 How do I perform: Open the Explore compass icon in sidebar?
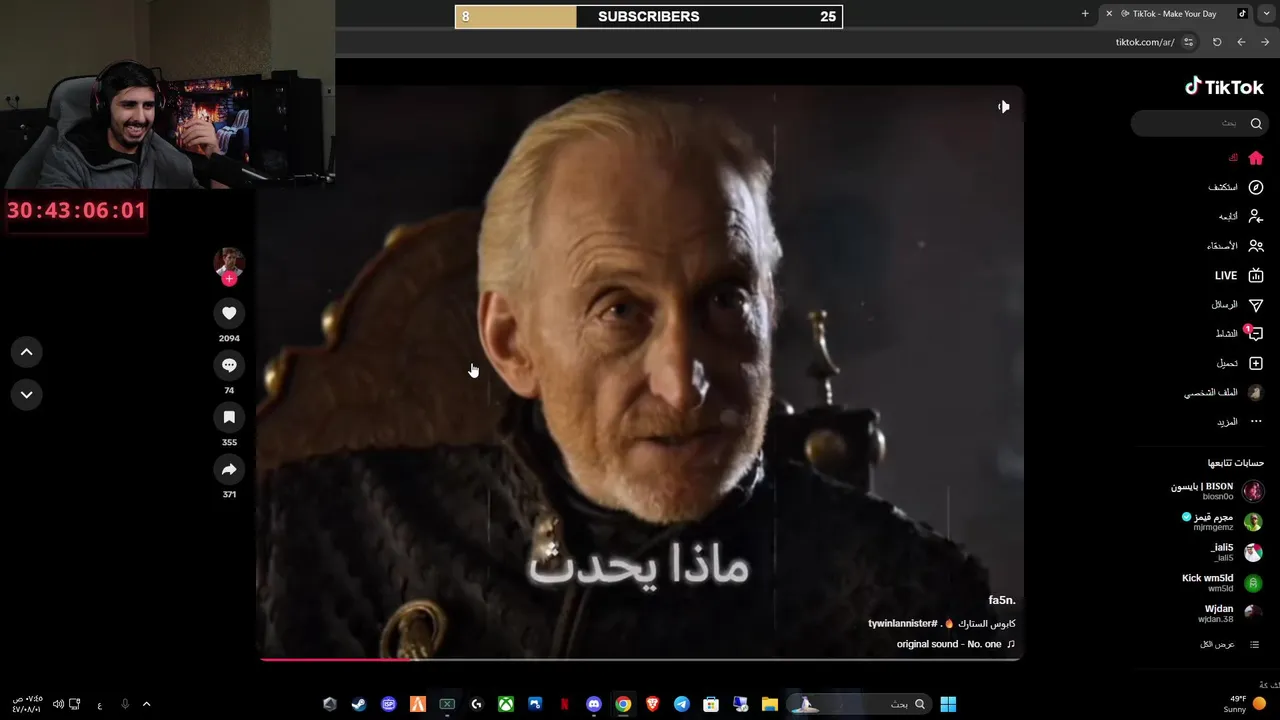[x=1256, y=187]
